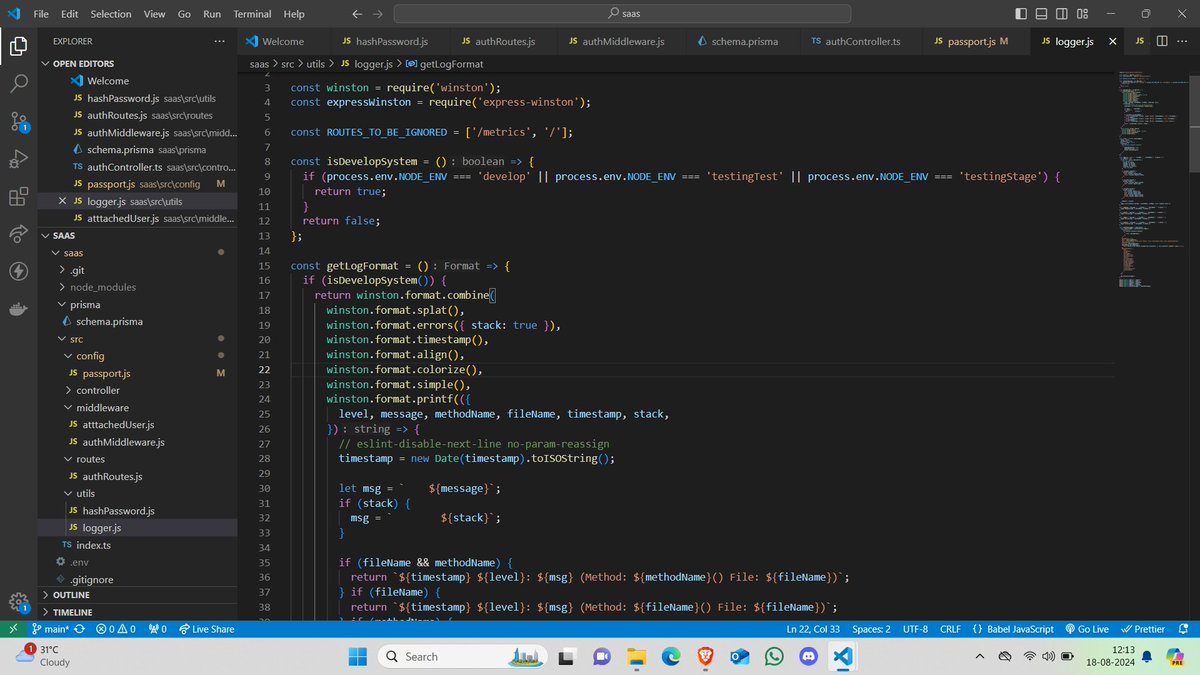Viewport: 1200px width, 675px height.
Task: Expand the node_modules folder
Action: pos(102,287)
